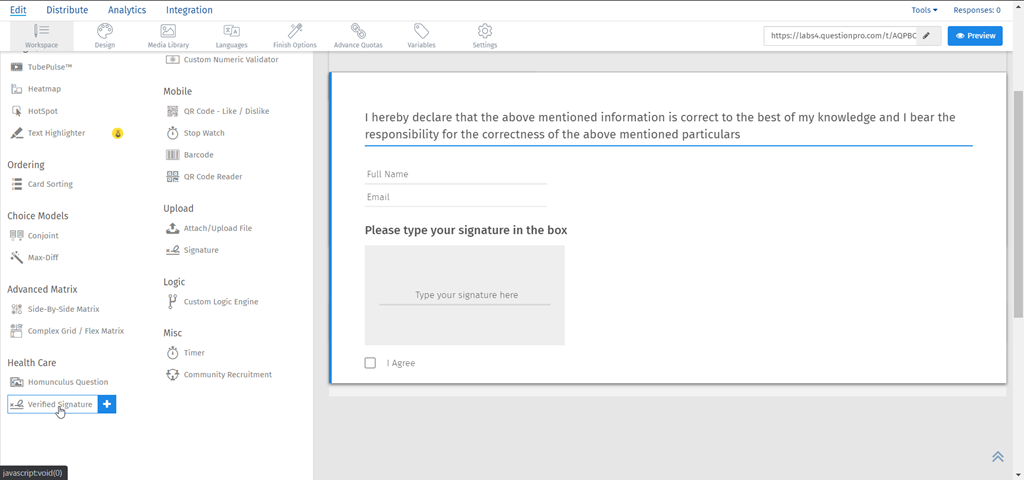Viewport: 1024px width, 481px height.
Task: Add Stop Watch question type
Action: pyautogui.click(x=195, y=133)
